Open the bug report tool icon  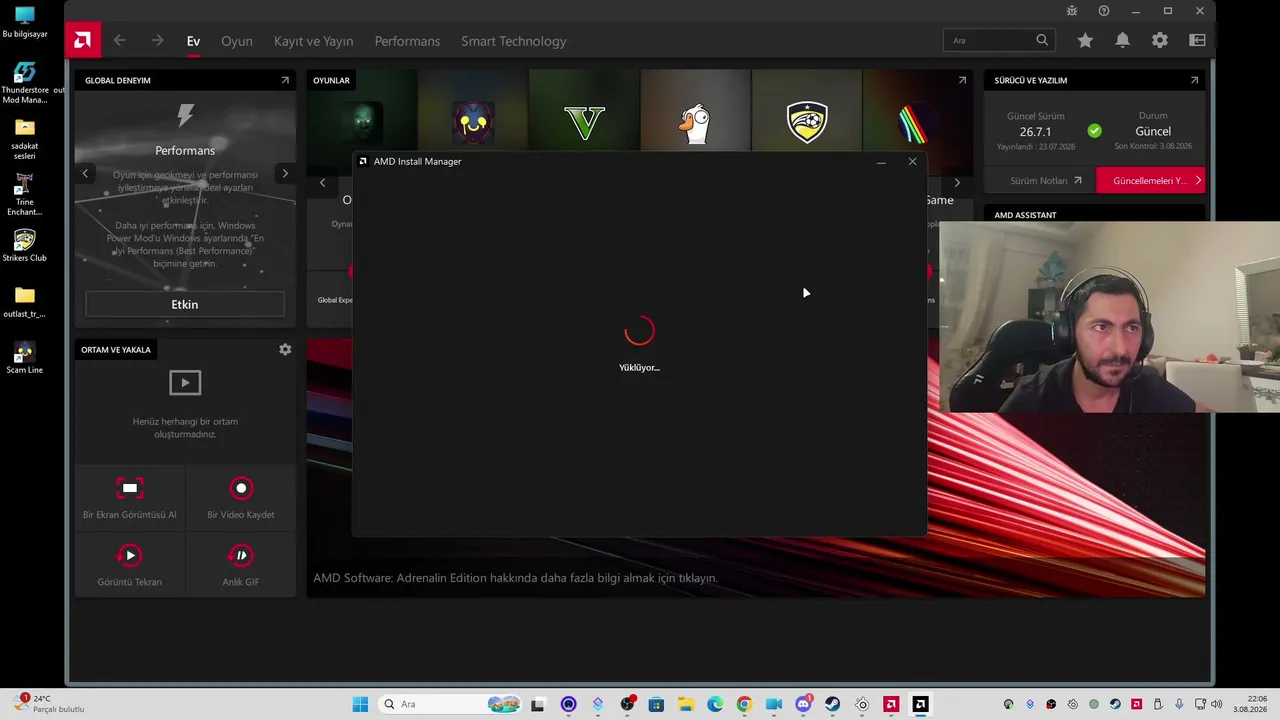(x=1072, y=11)
